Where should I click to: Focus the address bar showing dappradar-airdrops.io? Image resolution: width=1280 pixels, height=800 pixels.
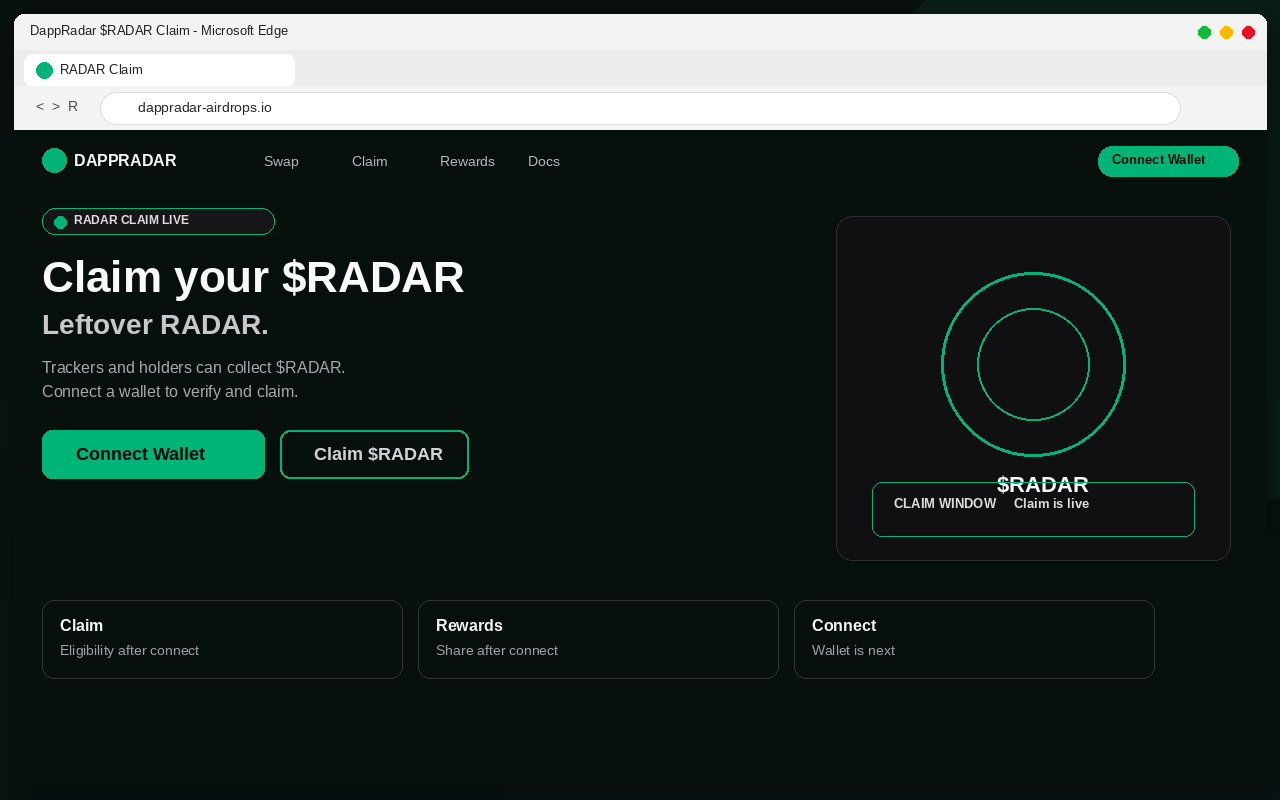click(640, 108)
